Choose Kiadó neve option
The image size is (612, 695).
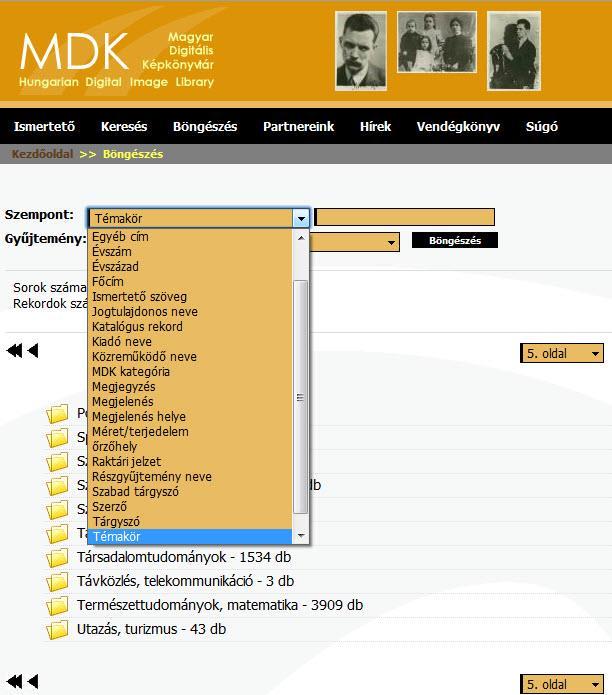point(190,342)
